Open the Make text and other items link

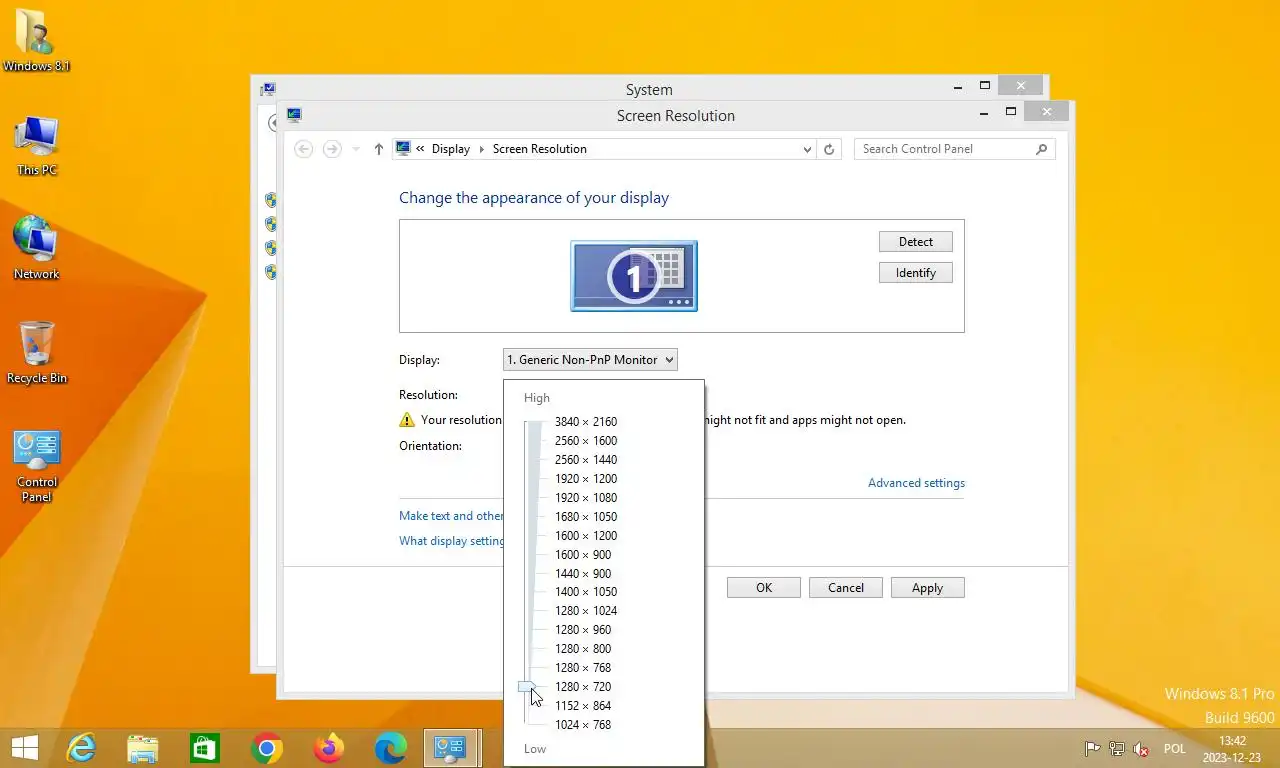451,516
